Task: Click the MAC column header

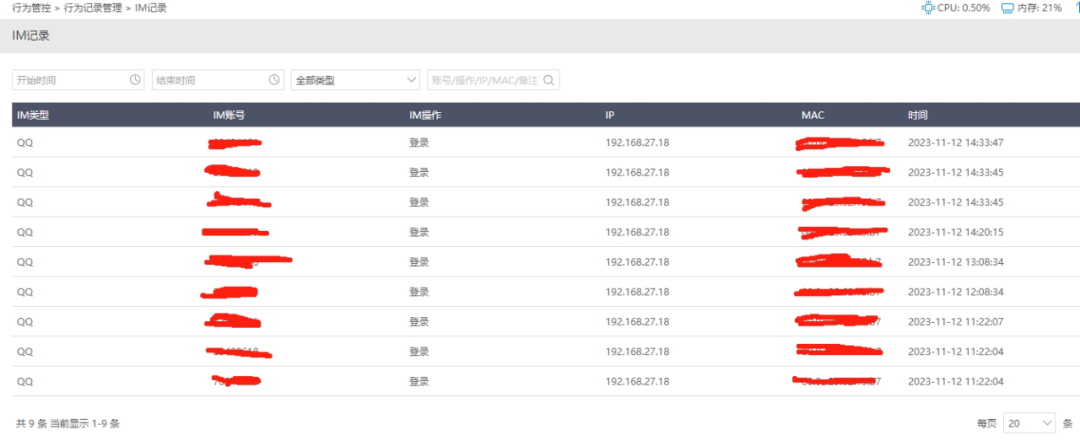Action: point(812,115)
